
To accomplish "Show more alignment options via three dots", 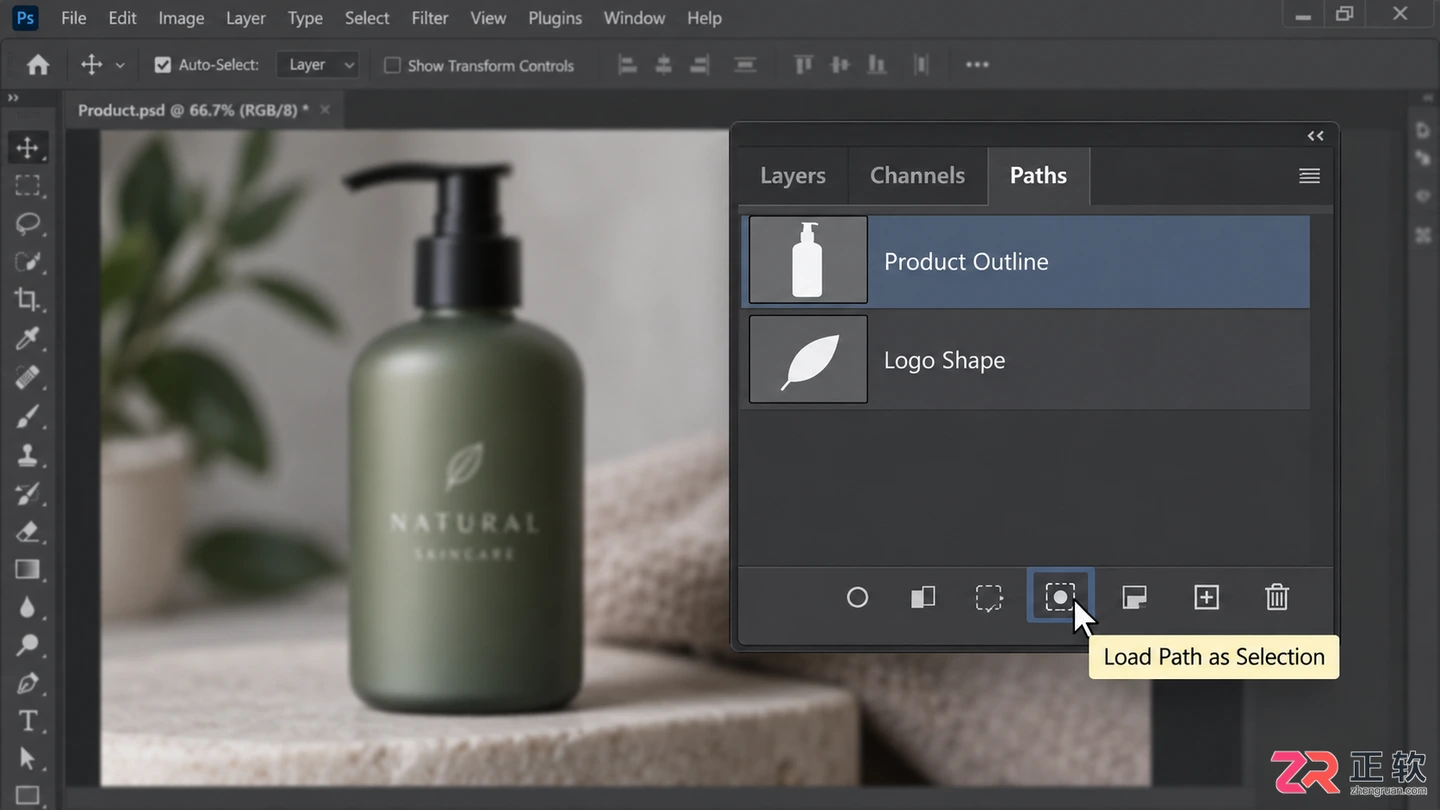I will pos(977,65).
